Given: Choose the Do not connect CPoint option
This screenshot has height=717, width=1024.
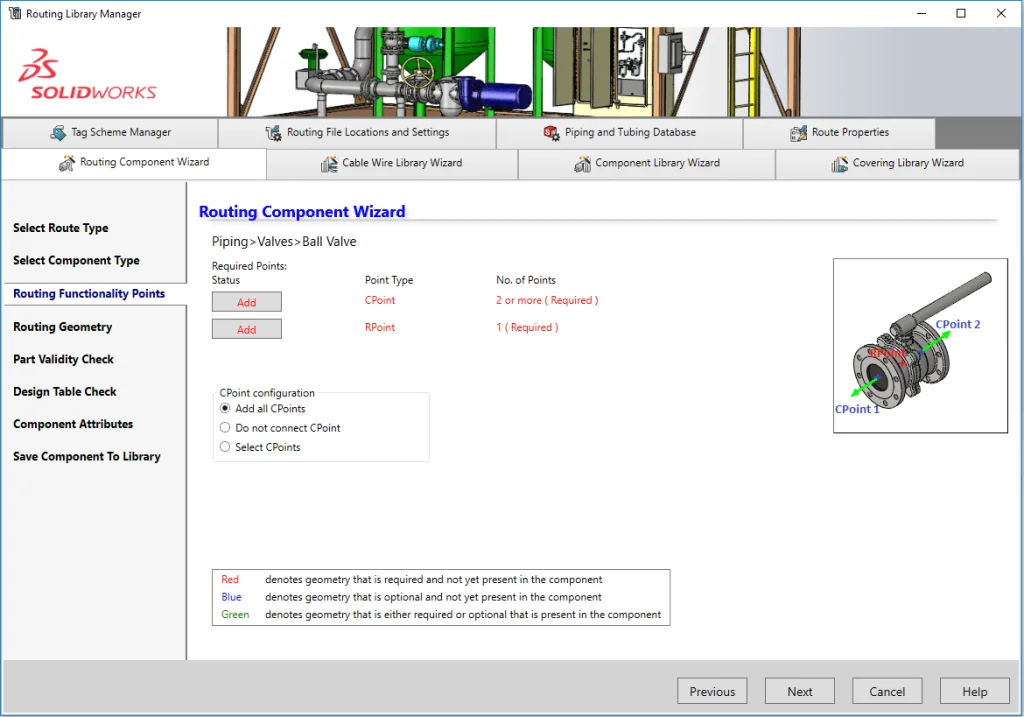Looking at the screenshot, I should (x=225, y=428).
